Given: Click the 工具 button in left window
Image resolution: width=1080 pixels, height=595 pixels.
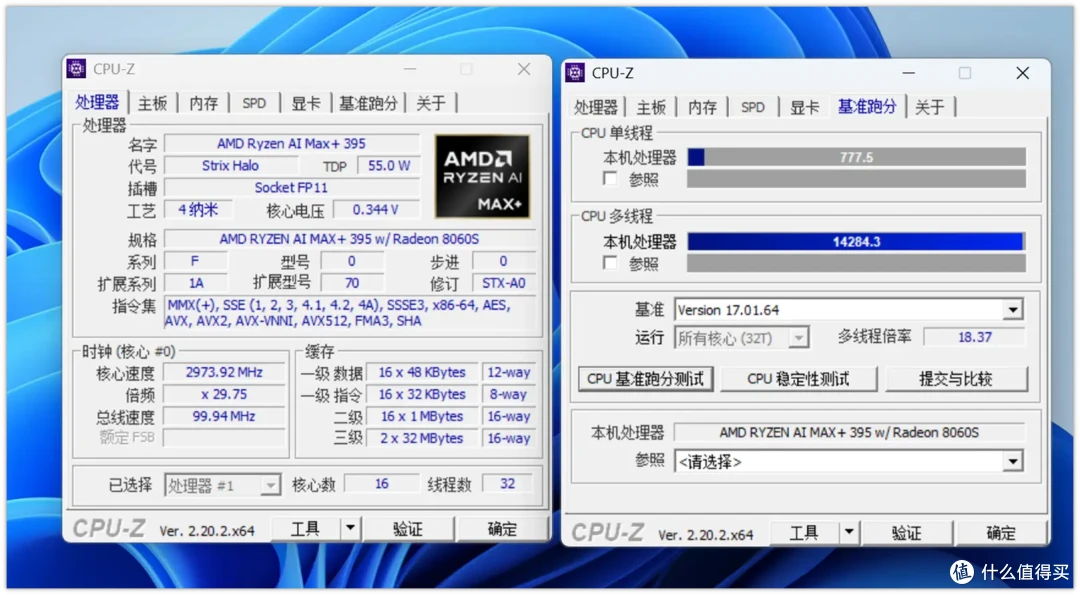Looking at the screenshot, I should (x=305, y=528).
